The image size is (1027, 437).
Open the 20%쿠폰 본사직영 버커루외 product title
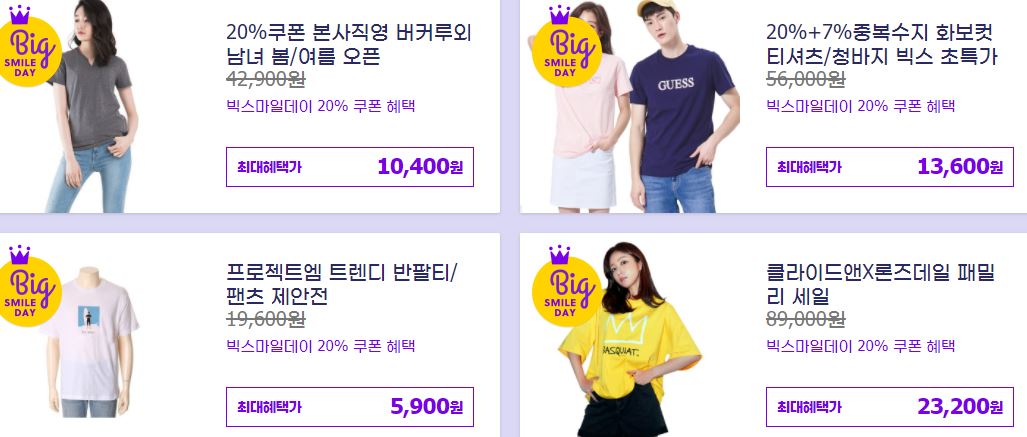(x=349, y=44)
